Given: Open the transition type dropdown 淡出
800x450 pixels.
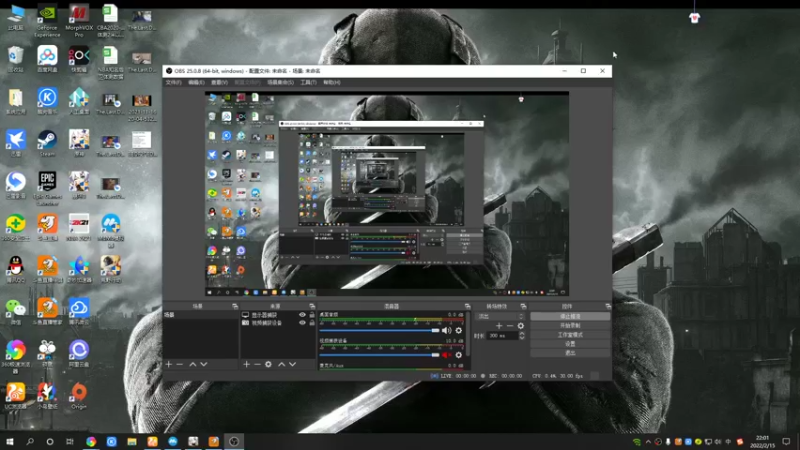Looking at the screenshot, I should click(x=500, y=316).
